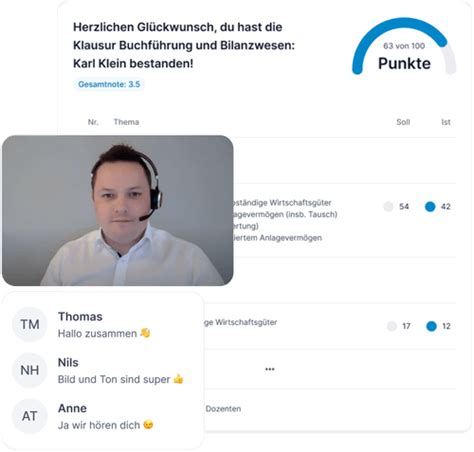Click the Soll column header
The width and height of the screenshot is (474, 452).
(403, 122)
